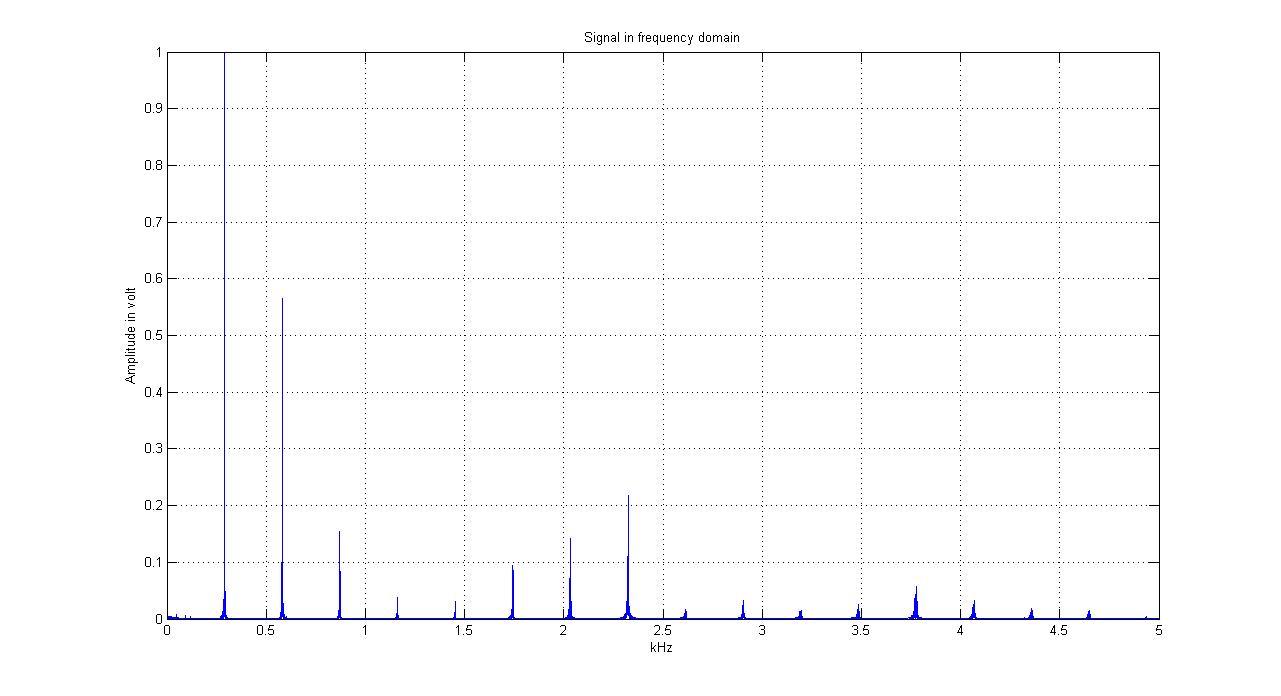This screenshot has height=696, width=1281.
Task: Pick the third harmonic peak near 0.87 kHz
Action: [x=339, y=535]
